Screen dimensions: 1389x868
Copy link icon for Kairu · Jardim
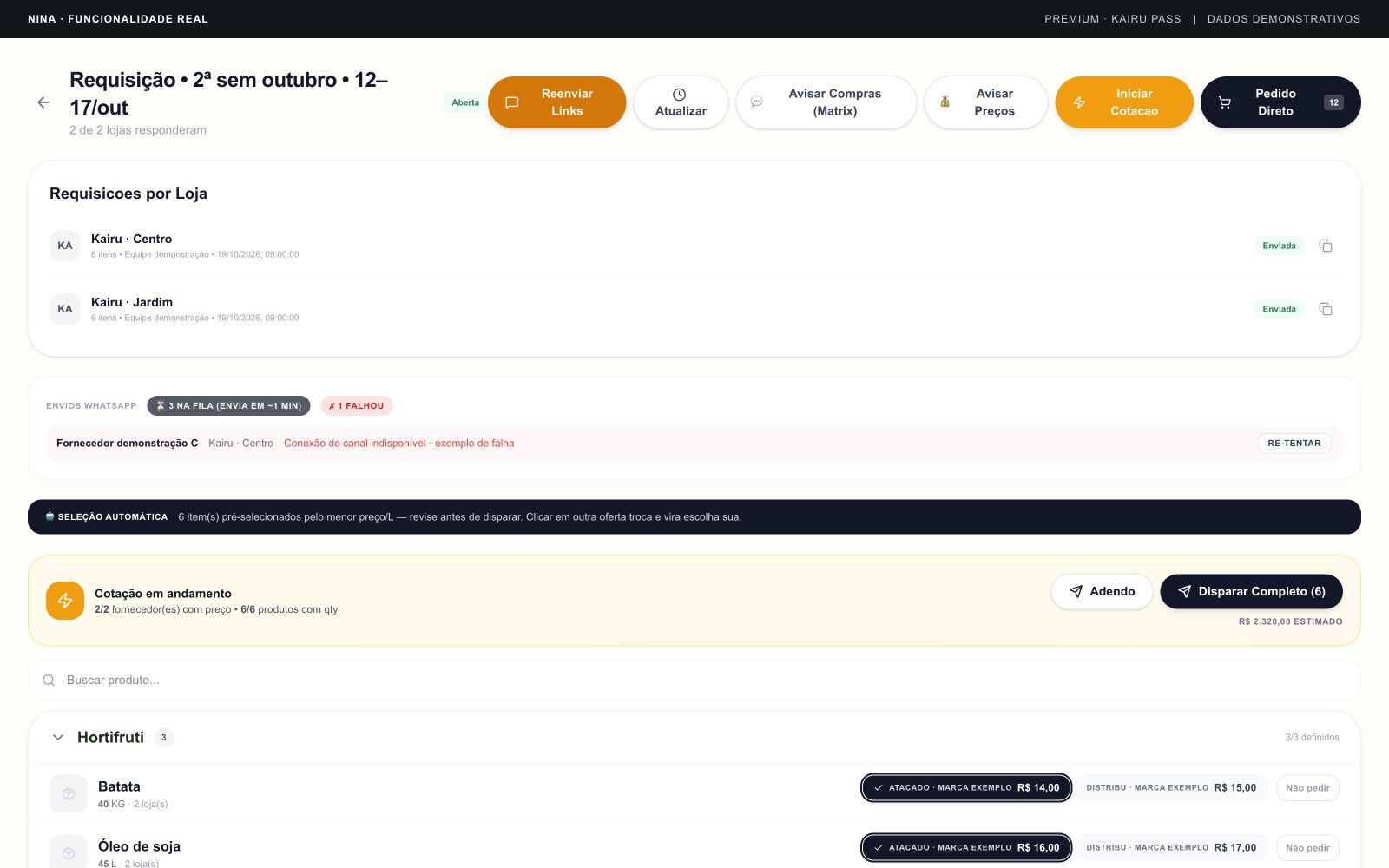1326,309
